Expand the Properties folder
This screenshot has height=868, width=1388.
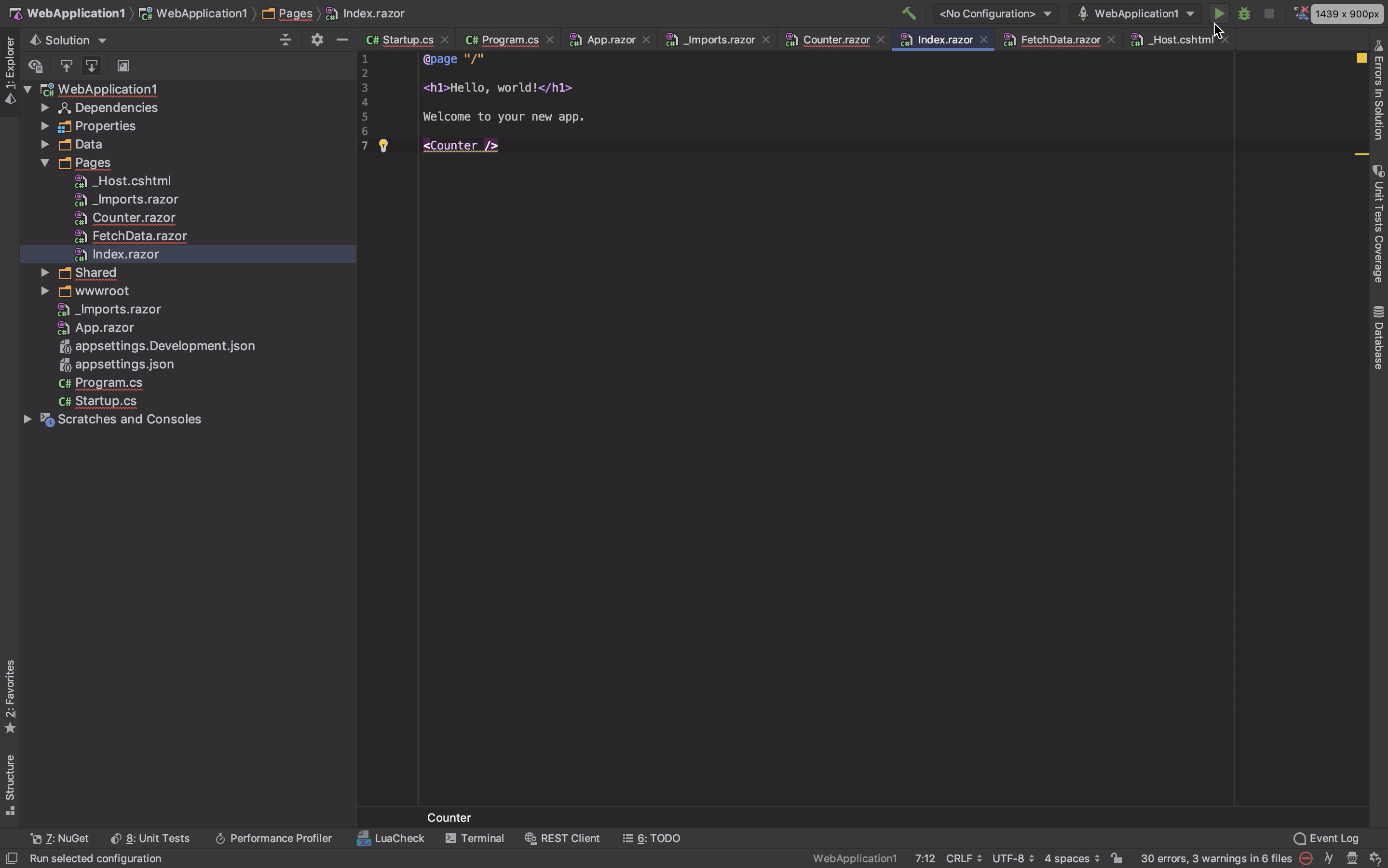(x=45, y=126)
